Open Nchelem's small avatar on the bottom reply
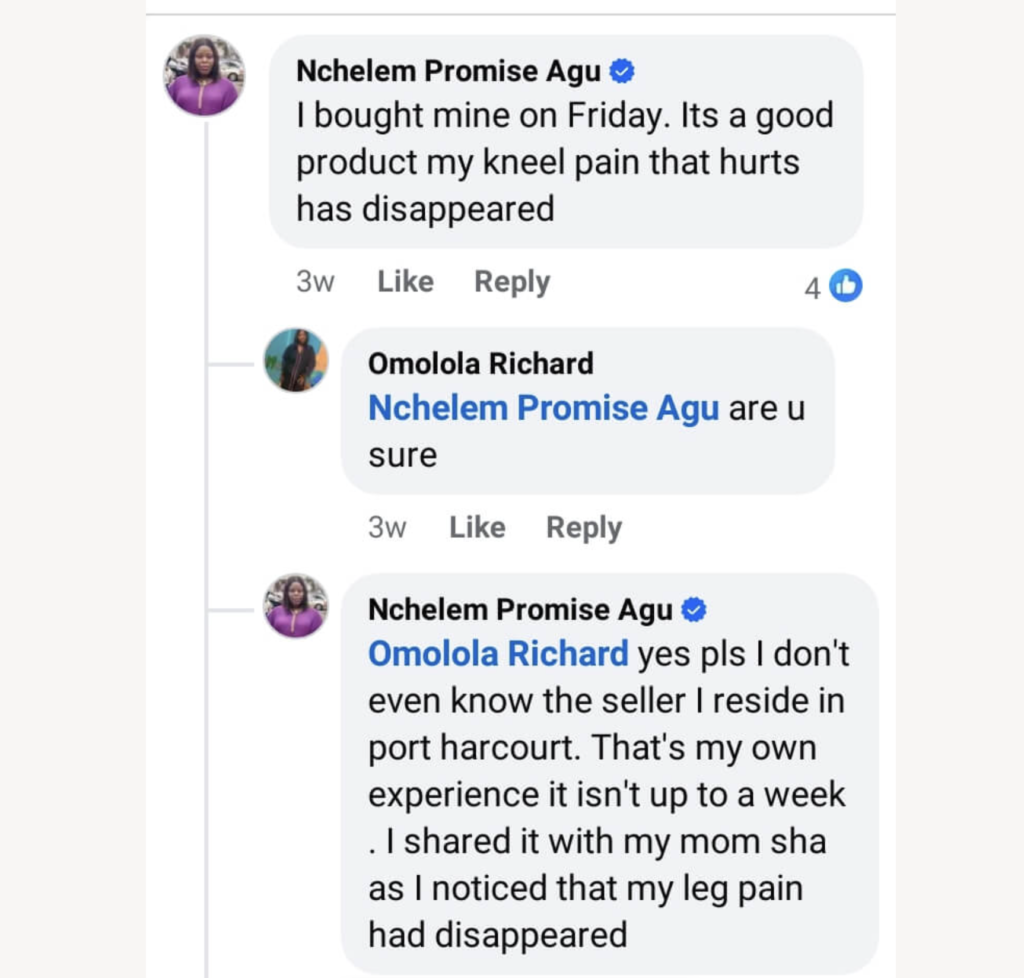The height and width of the screenshot is (978, 1024). pyautogui.click(x=296, y=606)
